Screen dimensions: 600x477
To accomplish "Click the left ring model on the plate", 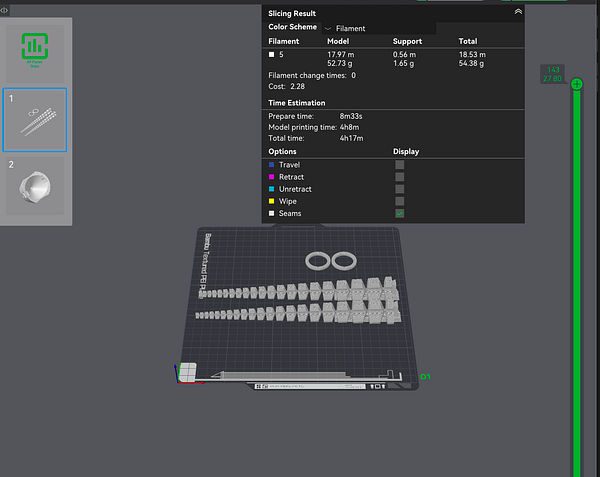I will [317, 261].
